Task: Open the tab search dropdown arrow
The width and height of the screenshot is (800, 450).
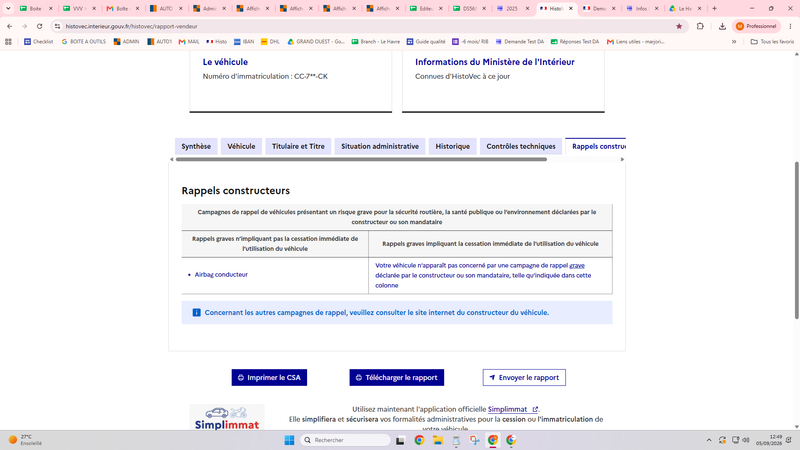Action: coord(8,9)
